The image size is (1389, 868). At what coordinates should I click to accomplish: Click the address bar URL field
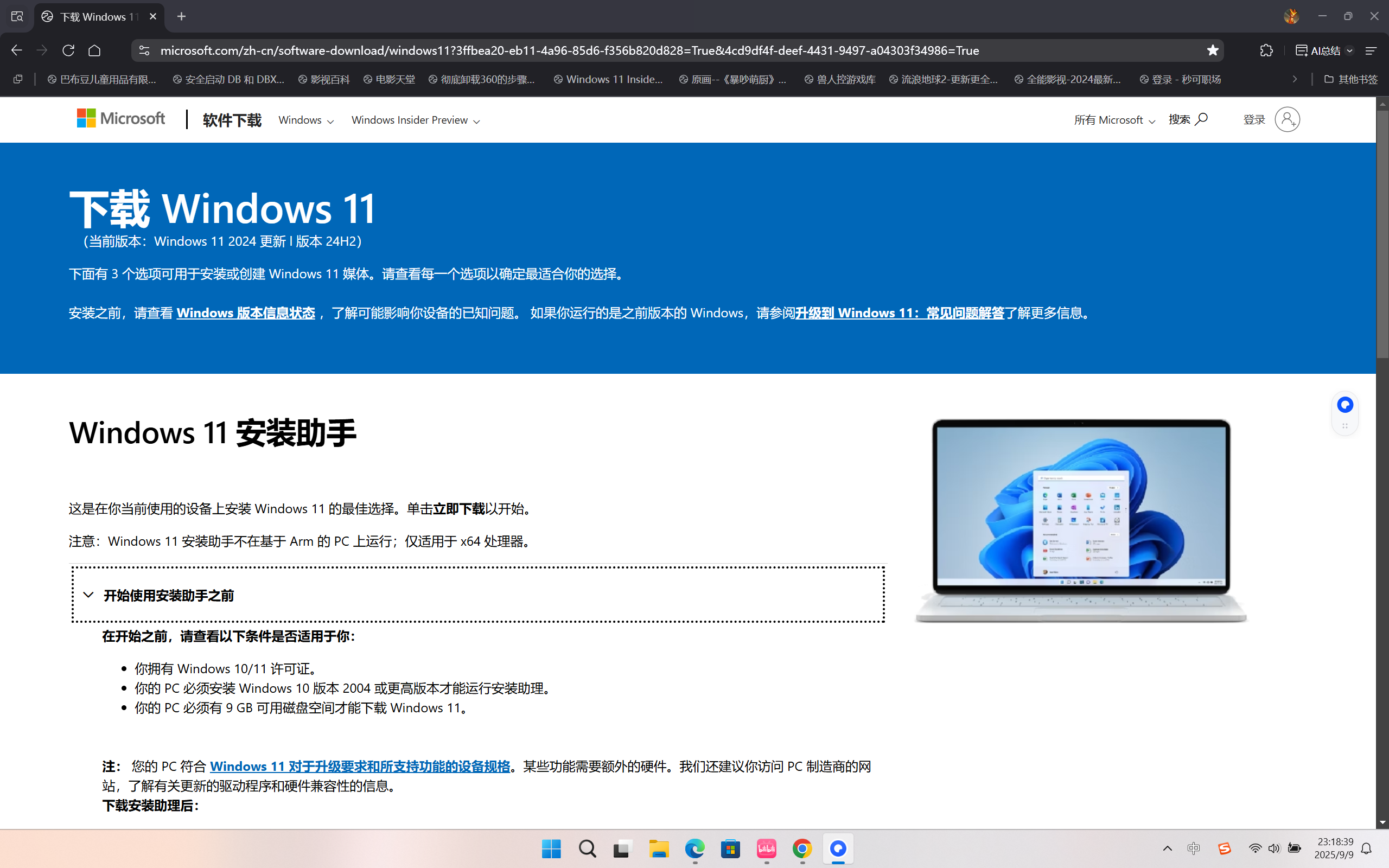(677, 50)
